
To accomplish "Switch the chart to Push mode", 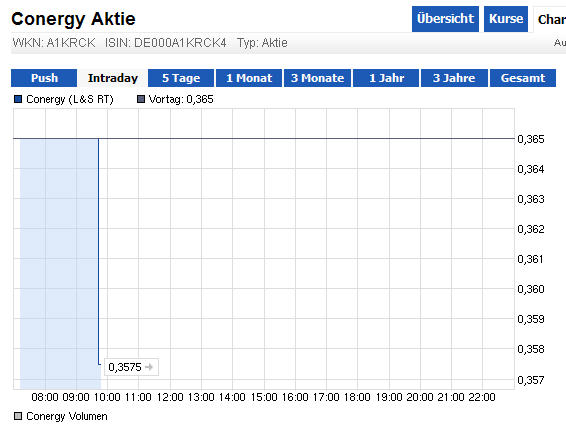I will 44,78.
